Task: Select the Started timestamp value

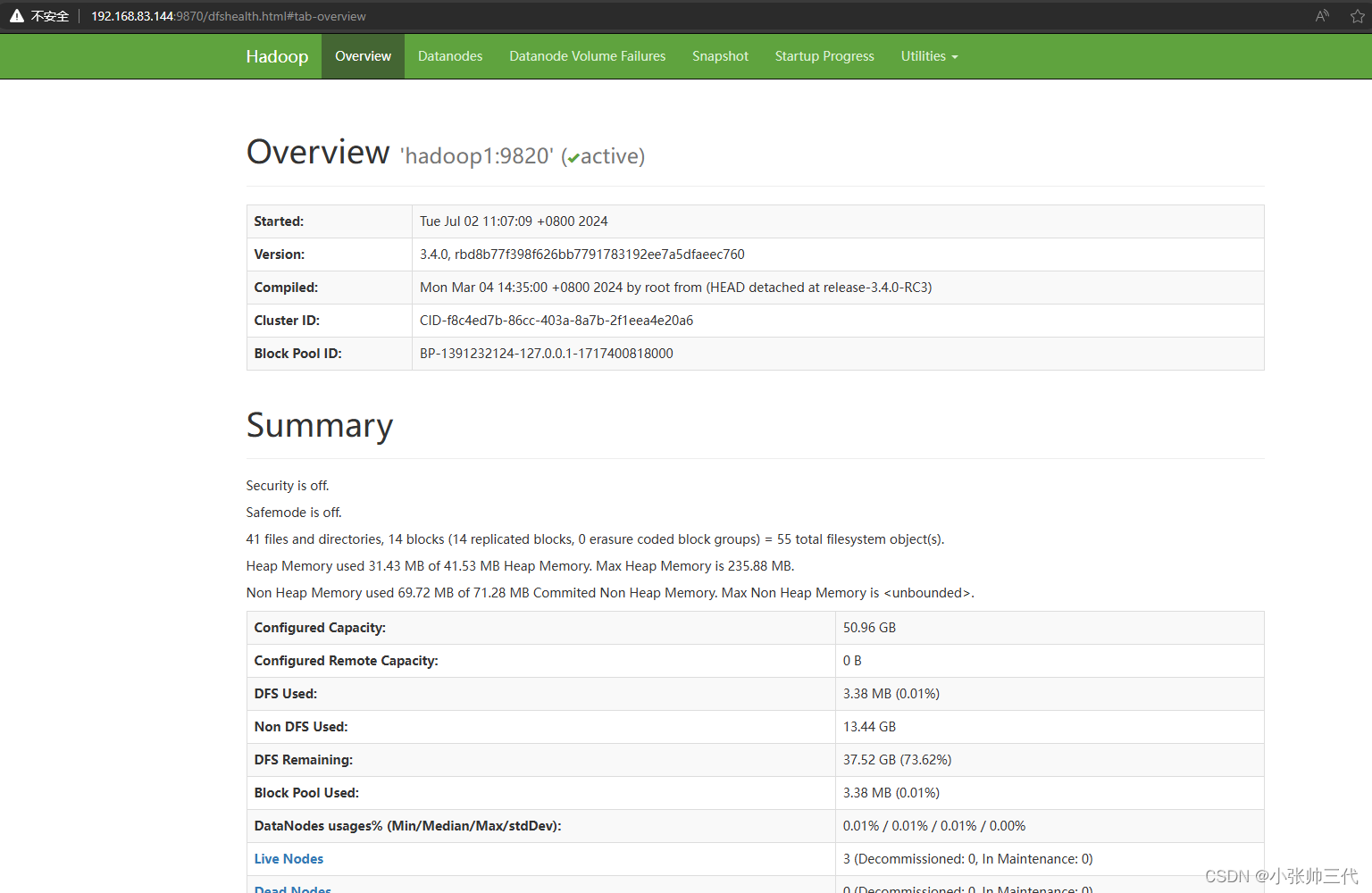Action: pos(514,221)
